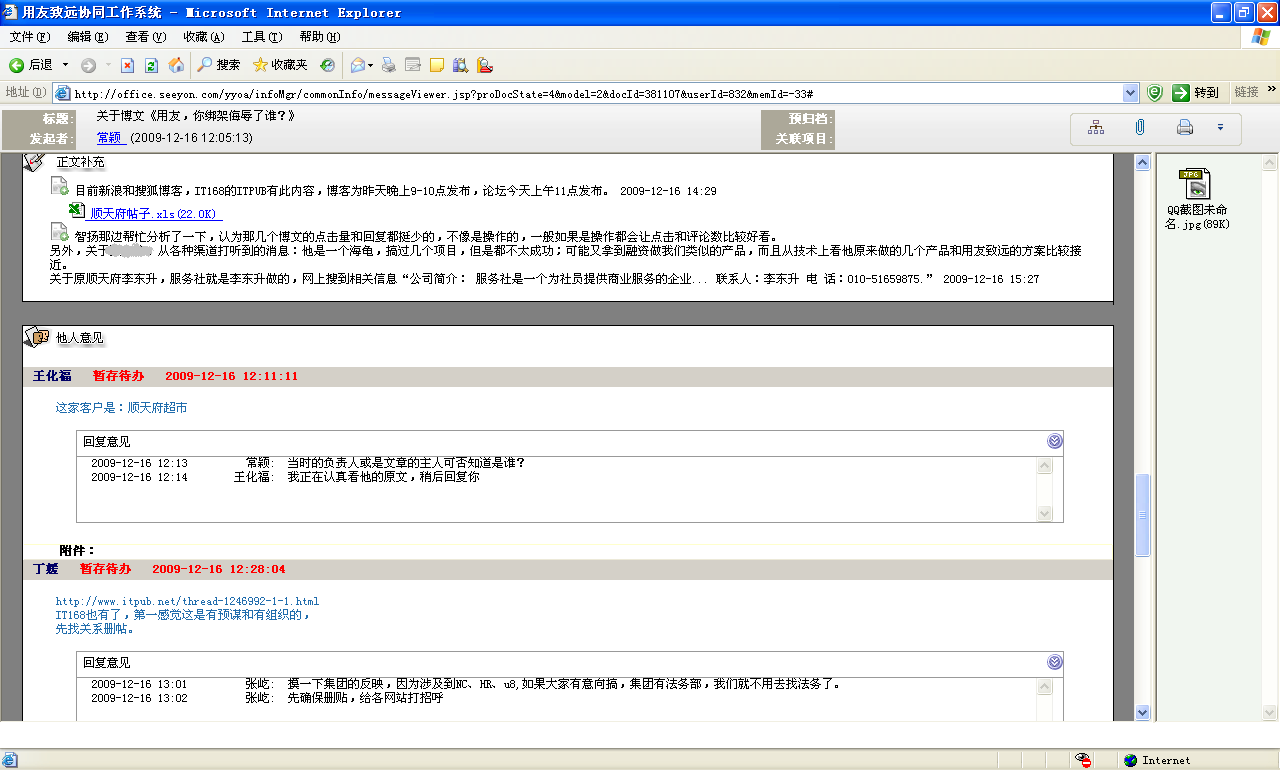Click into the address bar URL field
This screenshot has width=1280, height=770.
597,93
